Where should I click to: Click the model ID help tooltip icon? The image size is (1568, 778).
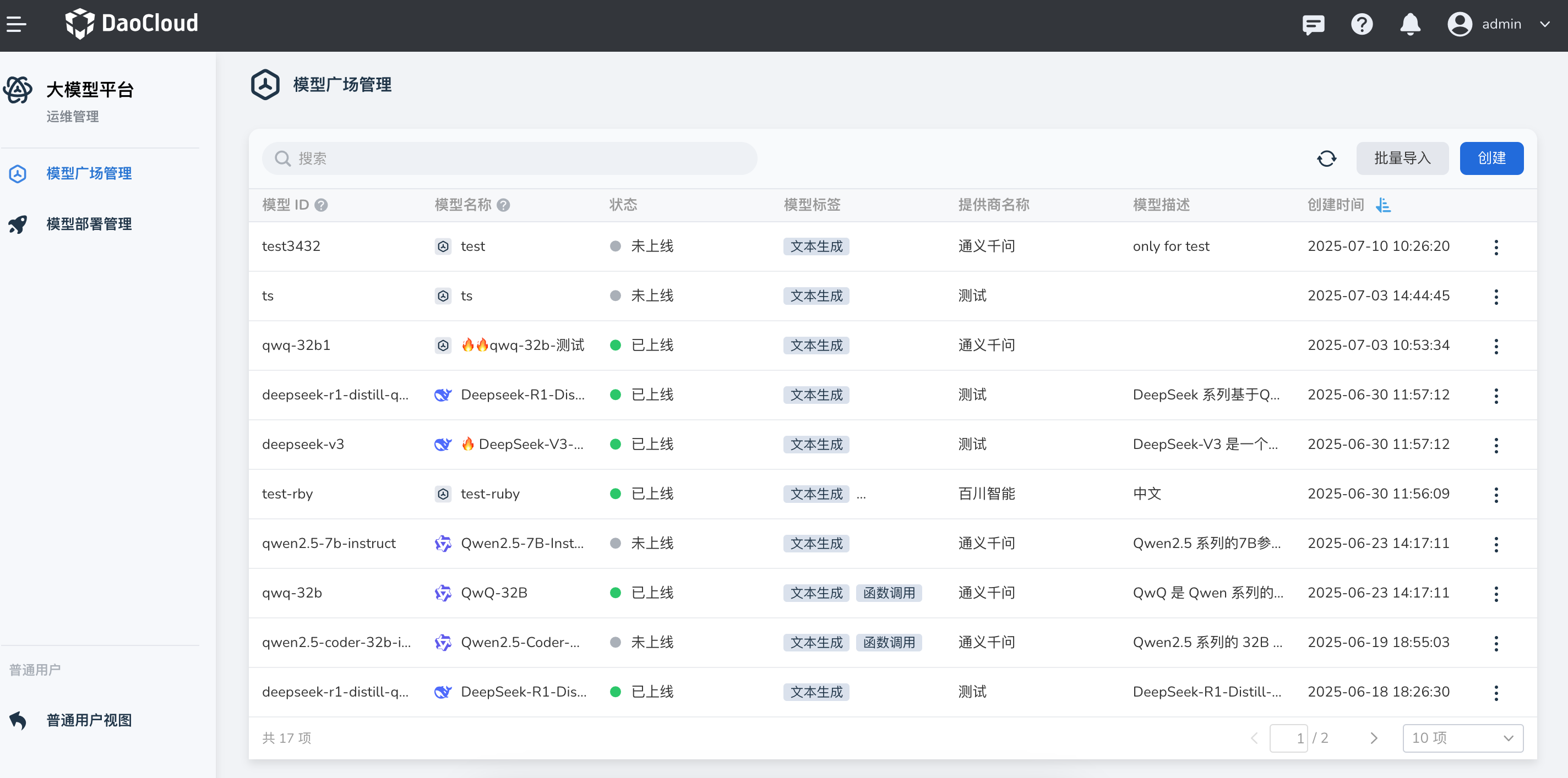321,206
